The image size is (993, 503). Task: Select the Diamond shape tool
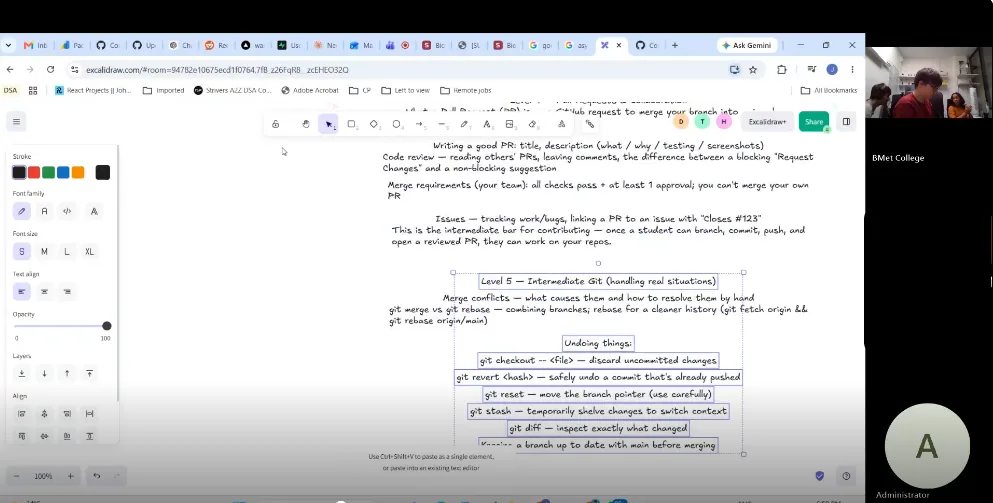(x=374, y=124)
